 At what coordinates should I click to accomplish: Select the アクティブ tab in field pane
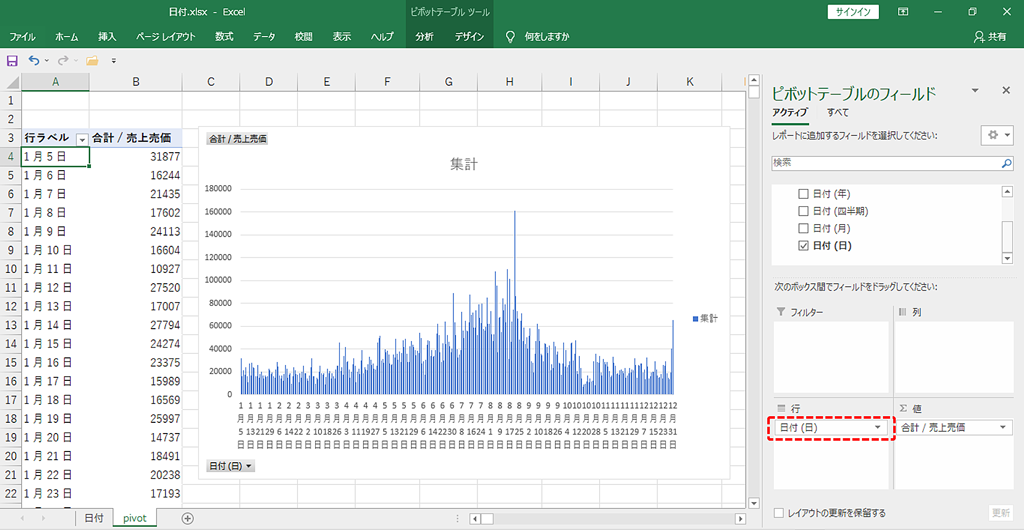[790, 112]
